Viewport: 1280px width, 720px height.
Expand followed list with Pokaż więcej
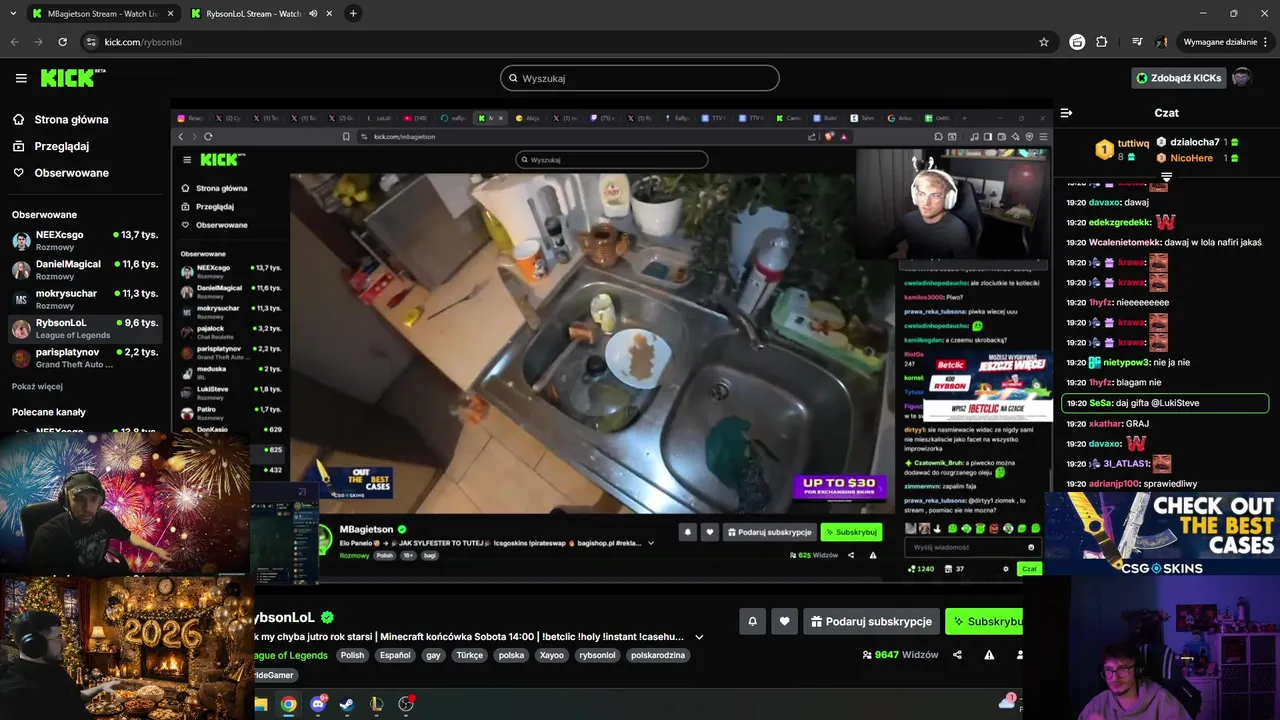37,386
